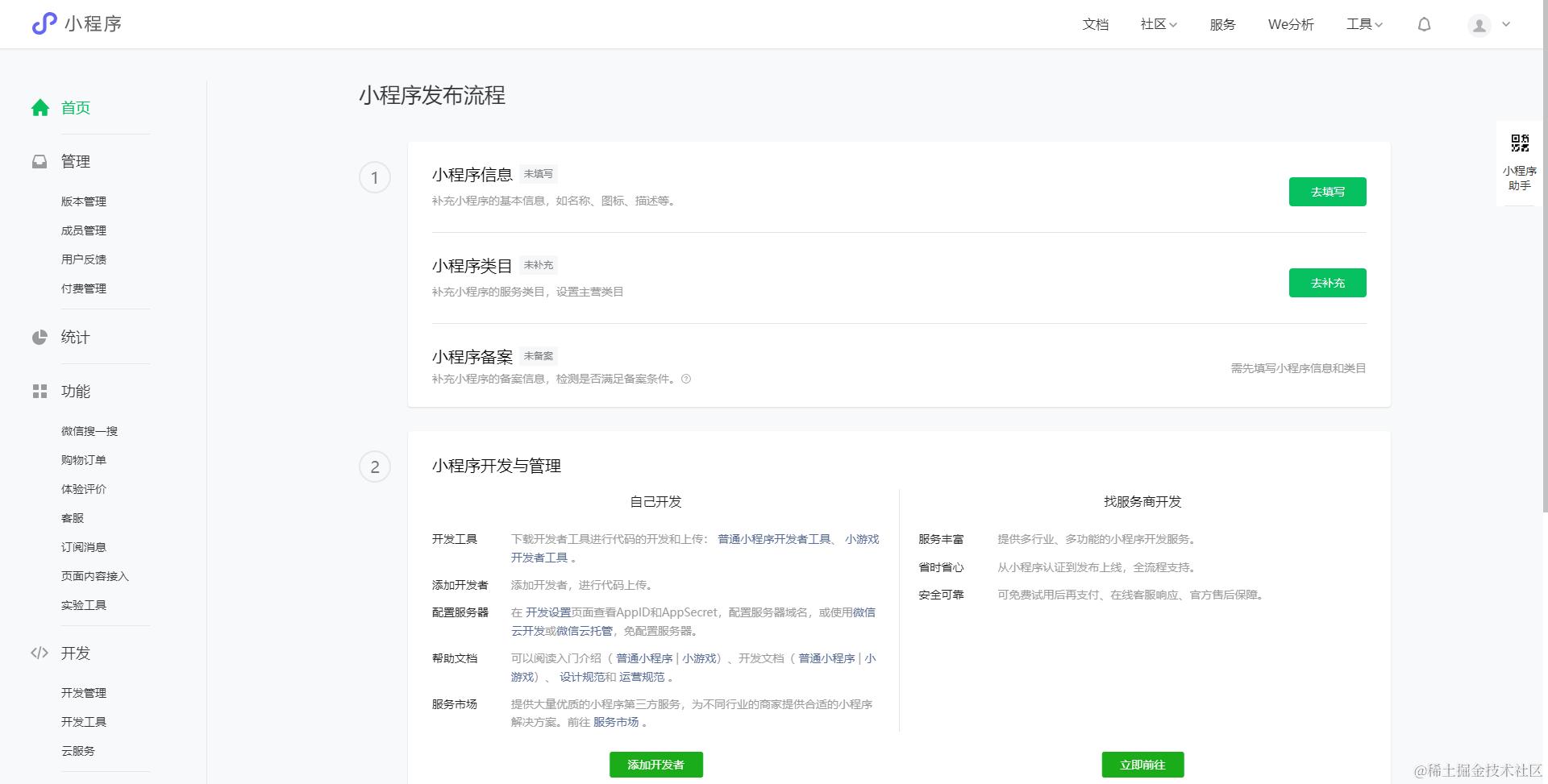This screenshot has height=784, width=1548.
Task: Select 首页 in the sidebar
Action: click(76, 107)
